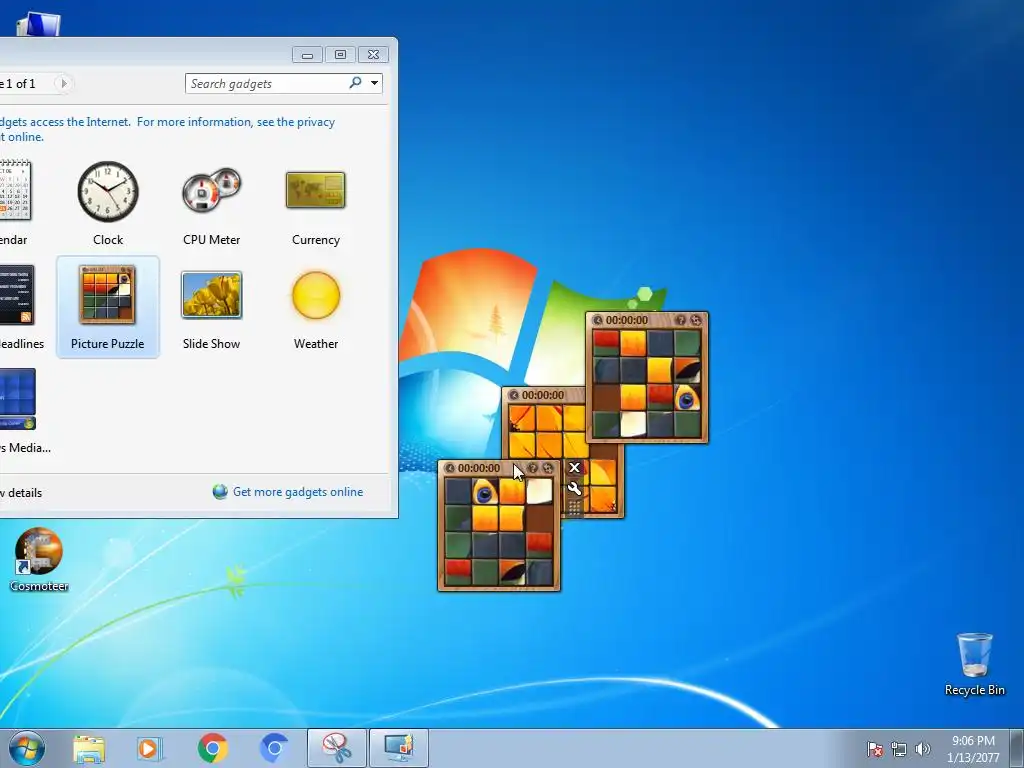Grab the dotted drag handle beside the wrench
The width and height of the screenshot is (1024, 768).
tap(574, 507)
